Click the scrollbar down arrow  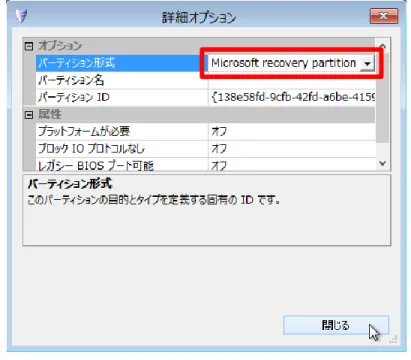pyautogui.click(x=383, y=164)
